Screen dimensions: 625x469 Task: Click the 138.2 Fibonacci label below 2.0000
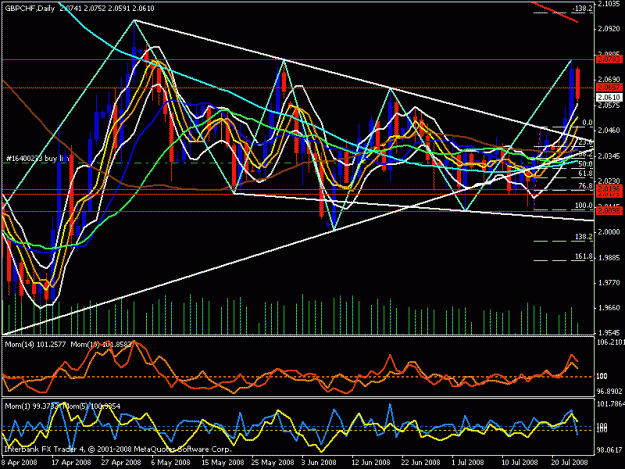pyautogui.click(x=584, y=237)
